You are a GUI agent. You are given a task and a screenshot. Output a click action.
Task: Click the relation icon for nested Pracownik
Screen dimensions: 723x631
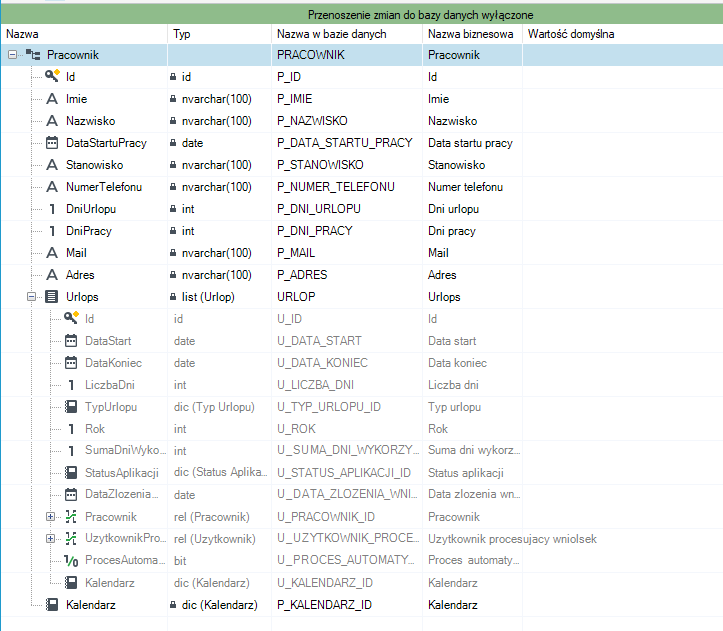(x=71, y=517)
